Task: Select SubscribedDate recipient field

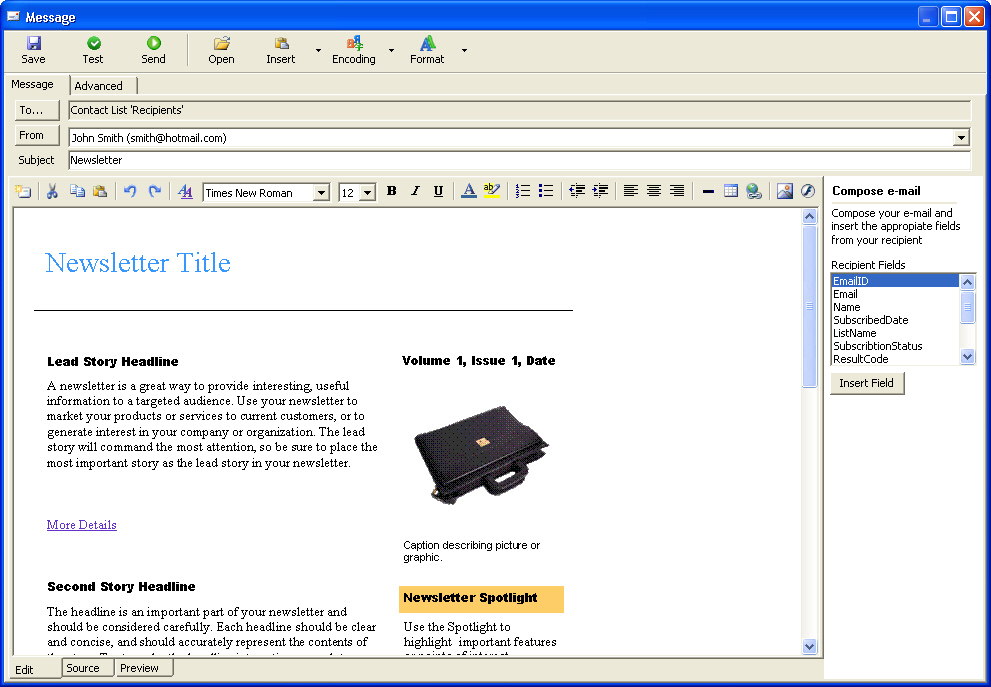Action: point(896,320)
